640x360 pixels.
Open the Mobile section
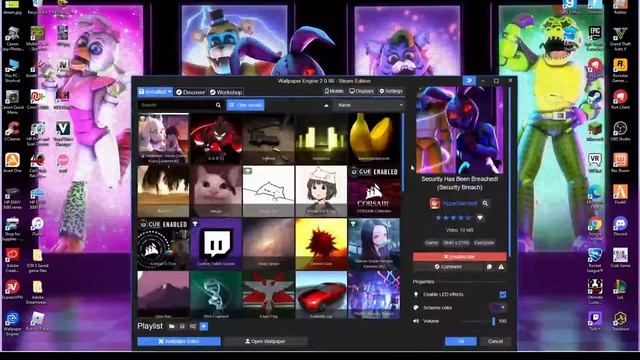click(334, 91)
